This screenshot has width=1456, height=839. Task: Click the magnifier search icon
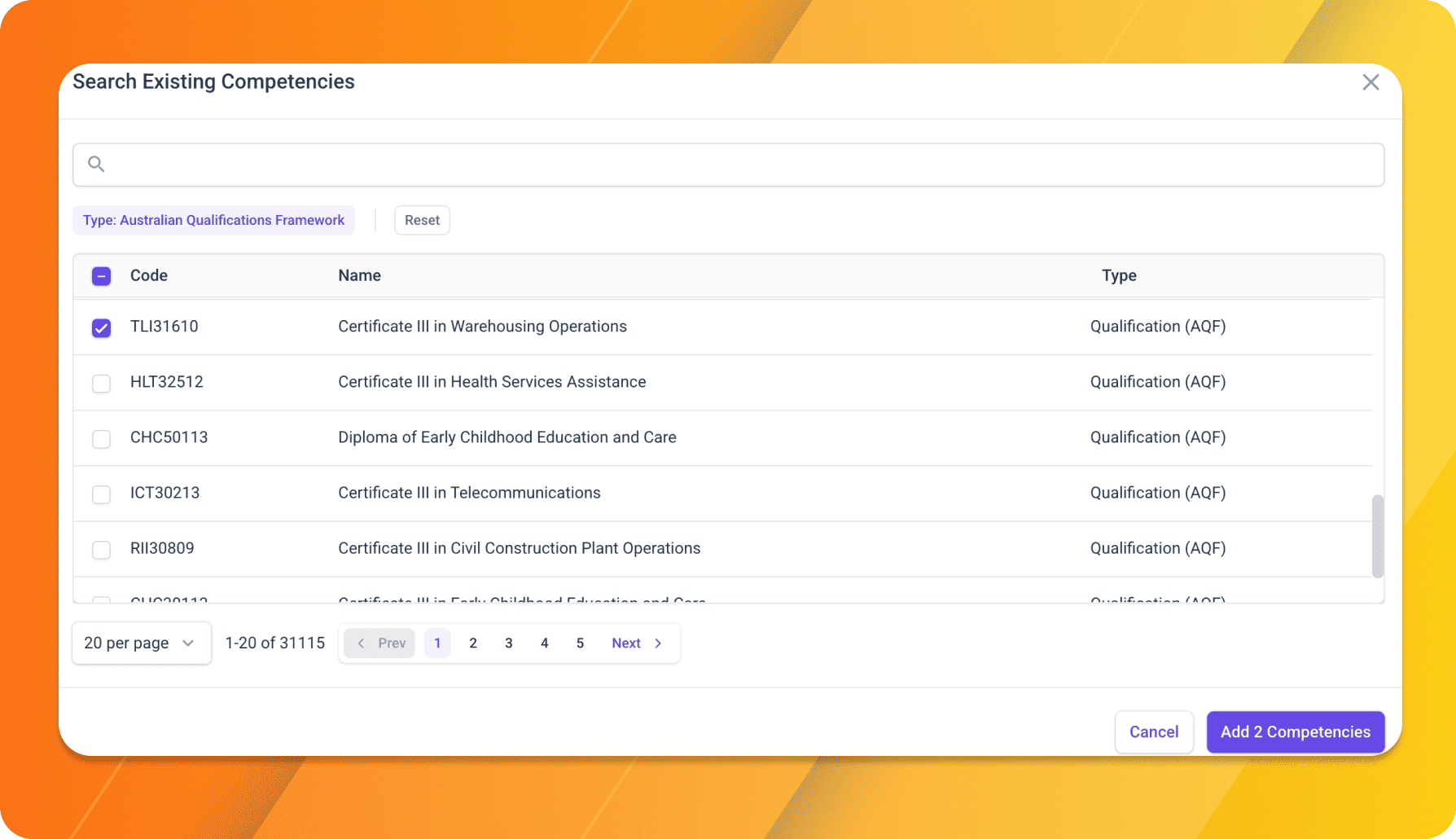pos(96,164)
